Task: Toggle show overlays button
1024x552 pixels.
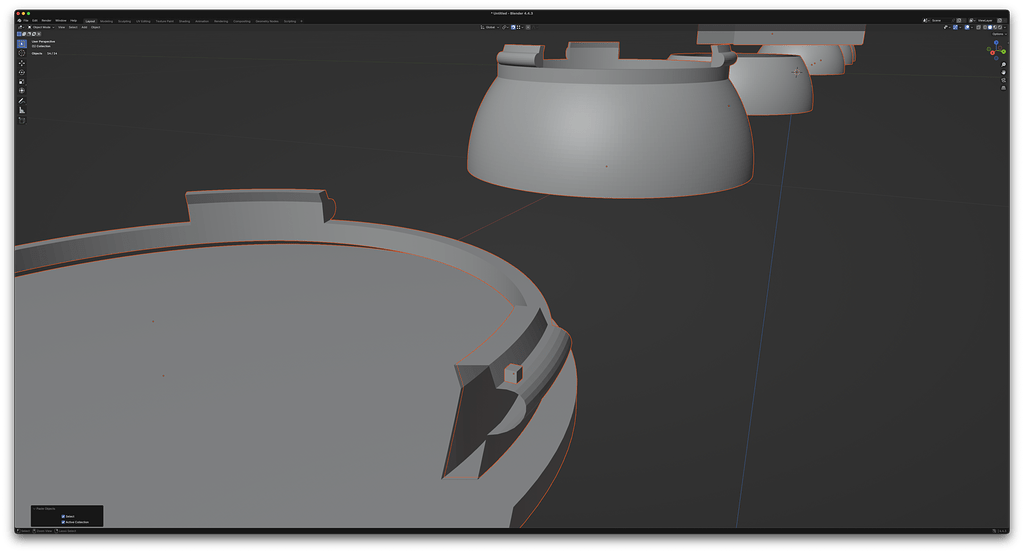Action: tap(967, 27)
